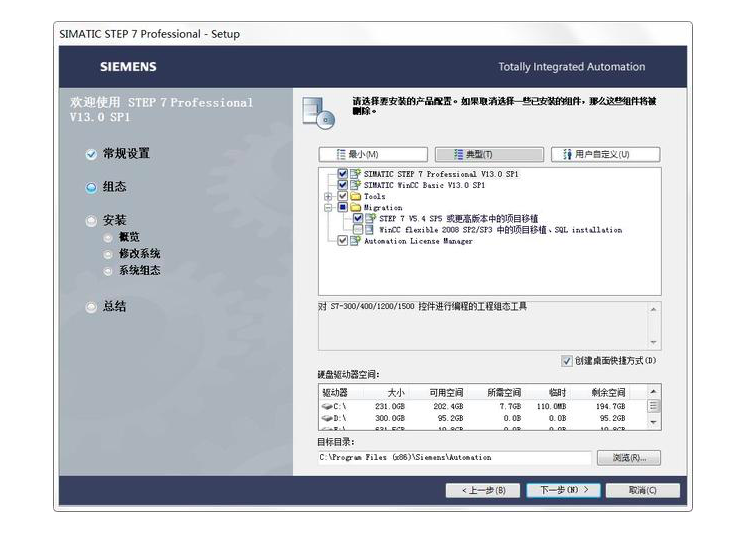The image size is (742, 533).
Task: Click the drive table scroll down arrow
Action: (653, 422)
